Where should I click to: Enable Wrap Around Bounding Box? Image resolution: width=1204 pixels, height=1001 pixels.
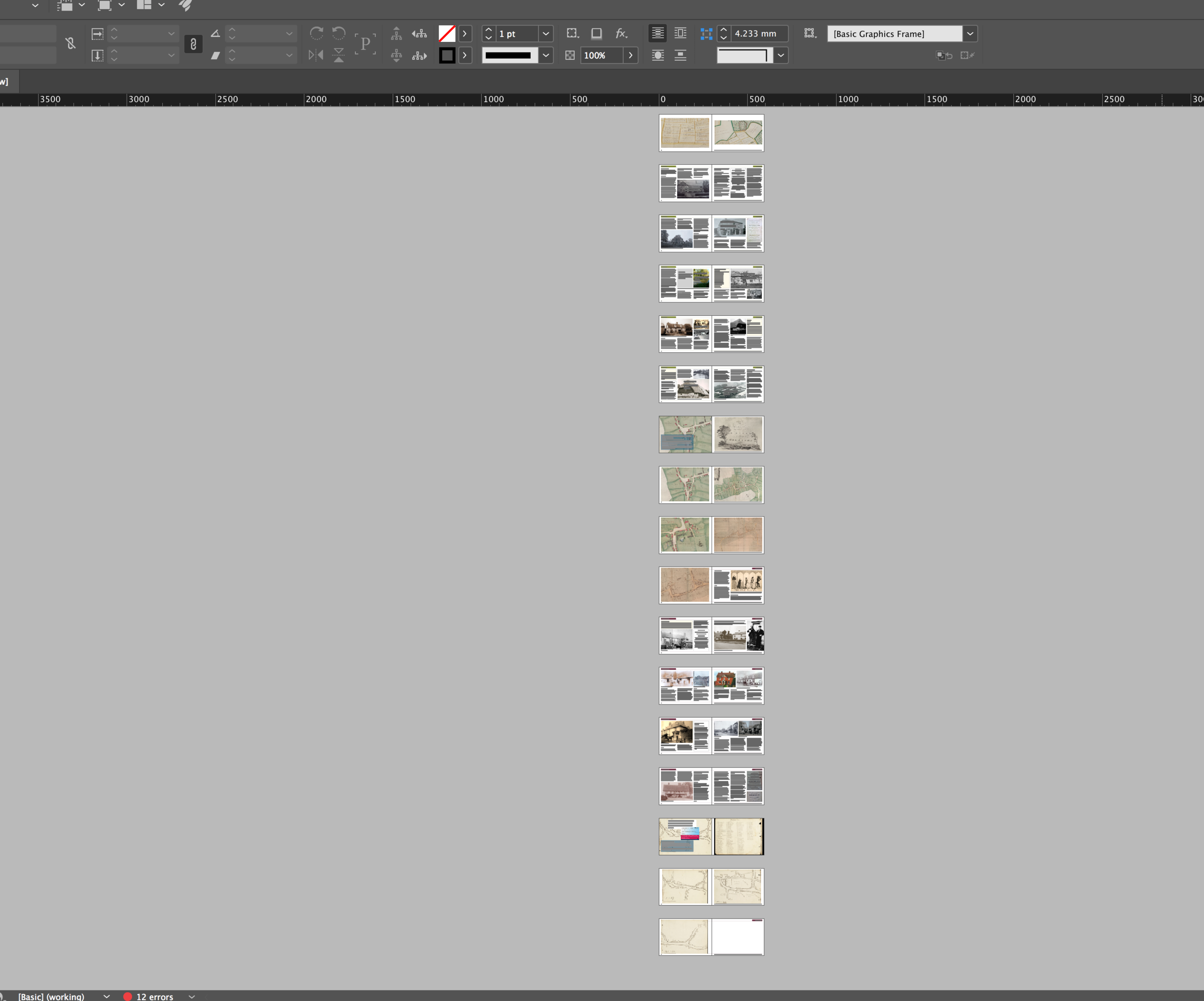pos(681,33)
